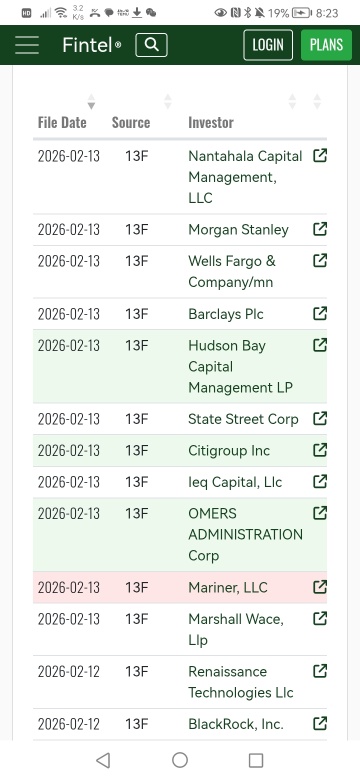Open Renaissance Technologies Llc investor link
The width and height of the screenshot is (360, 780).
pos(241,682)
